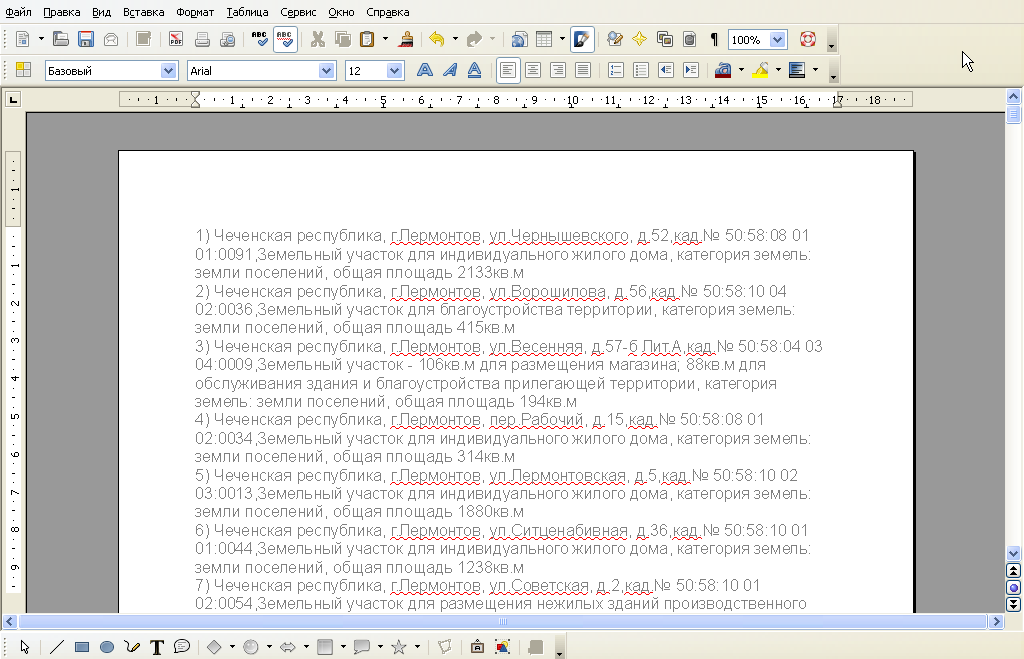The width and height of the screenshot is (1024, 659).
Task: Apply paragraph background color
Action: point(797,70)
